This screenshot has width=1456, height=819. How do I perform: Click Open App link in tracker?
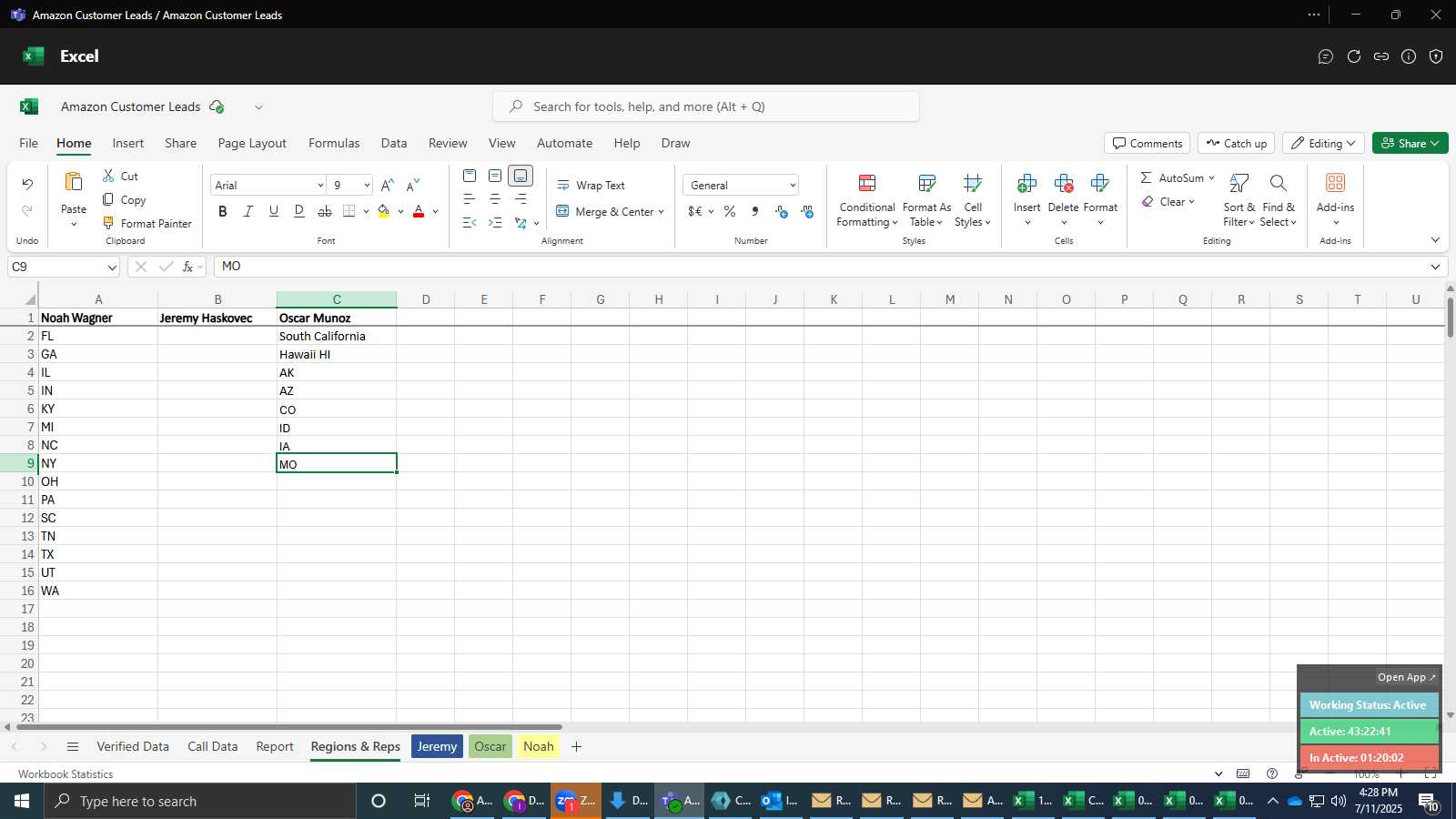tap(1406, 677)
